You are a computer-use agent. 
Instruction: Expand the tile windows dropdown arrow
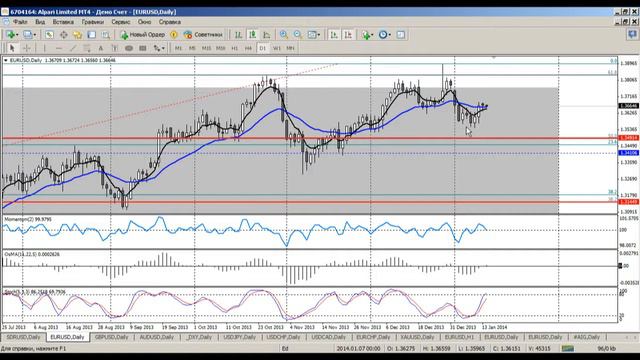[319, 35]
